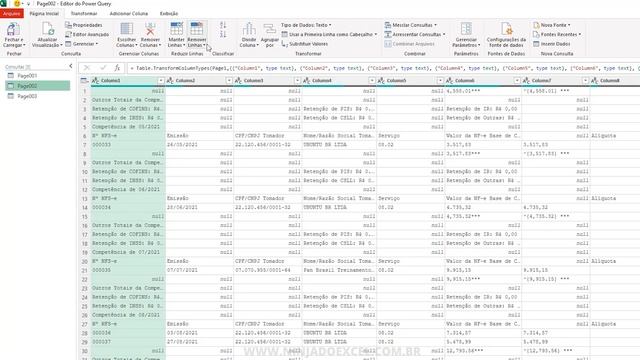
Task: Select row number 14
Action: [x=85, y=207]
